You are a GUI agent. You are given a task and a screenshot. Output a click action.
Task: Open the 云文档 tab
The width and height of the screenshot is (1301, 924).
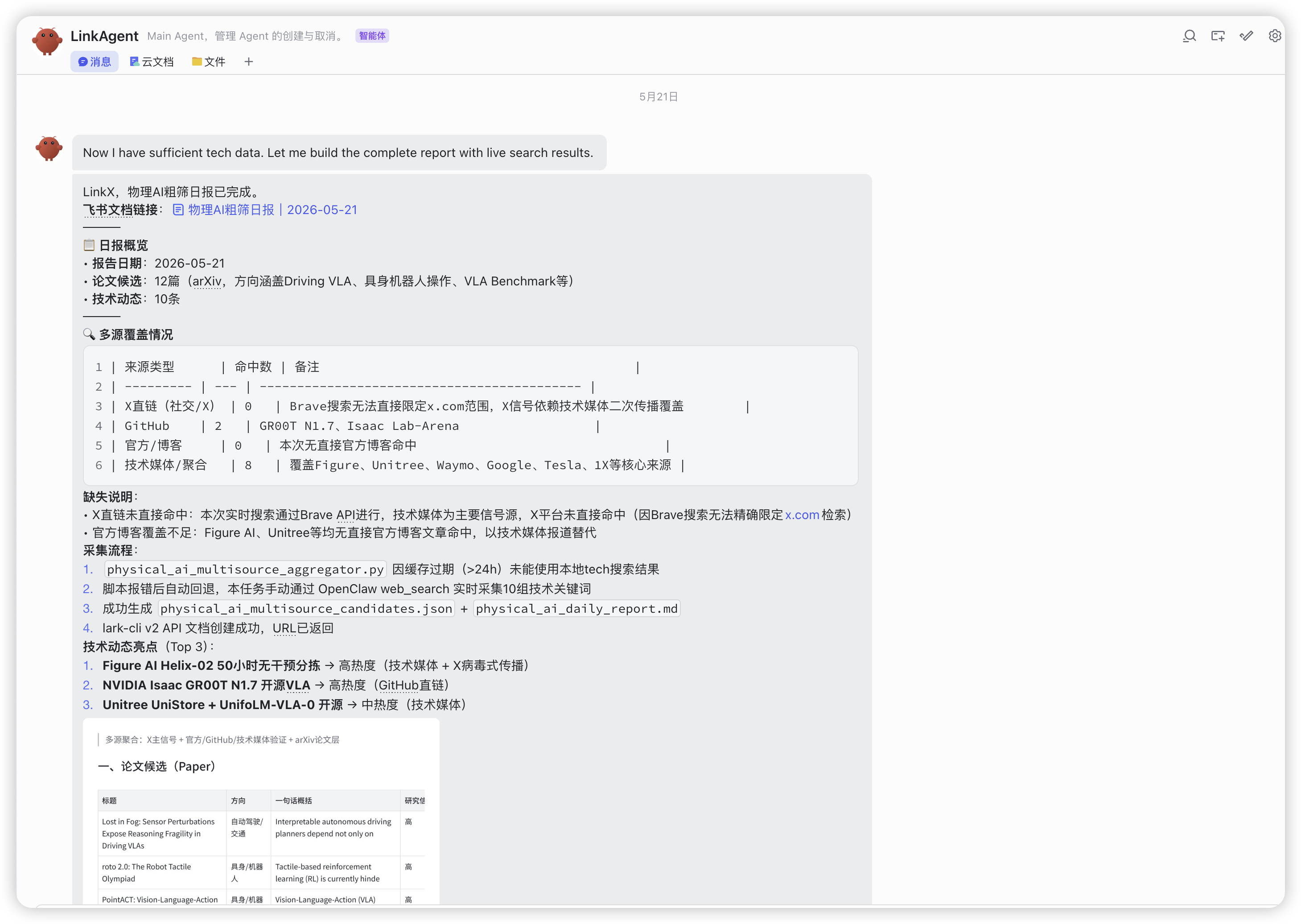click(x=151, y=62)
